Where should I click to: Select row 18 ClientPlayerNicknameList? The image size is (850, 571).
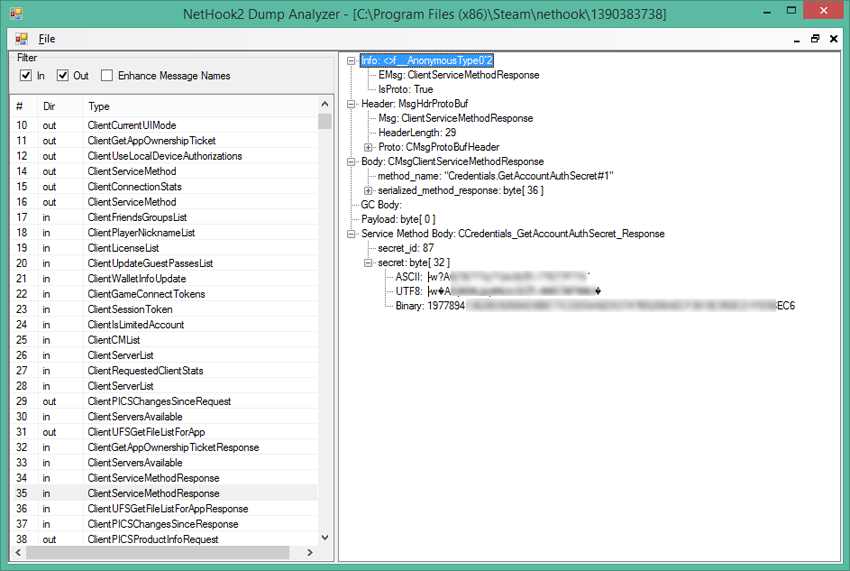click(164, 233)
